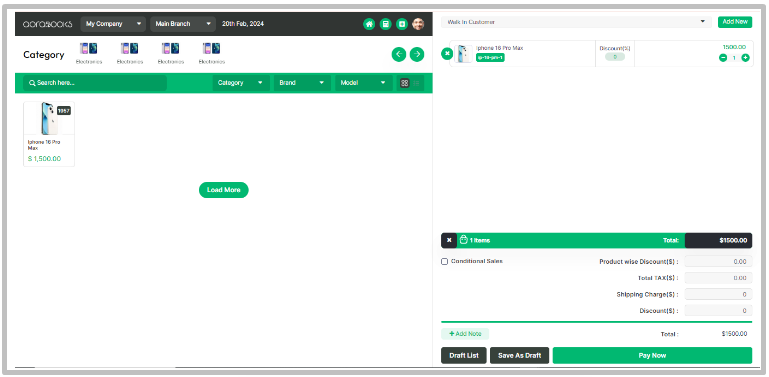
Task: Expand the Category filter dropdown
Action: pyautogui.click(x=241, y=83)
